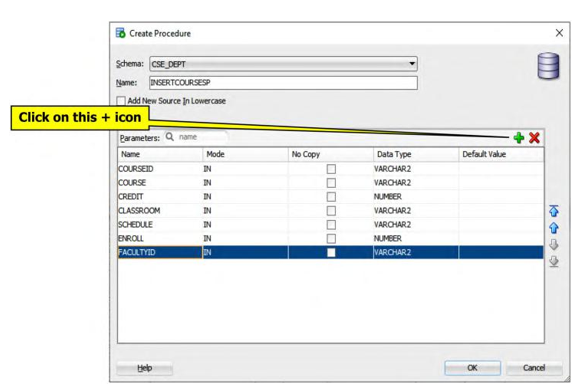This screenshot has width=583, height=389.
Task: Select the CLASSROOM parameter name cell
Action: pos(160,210)
